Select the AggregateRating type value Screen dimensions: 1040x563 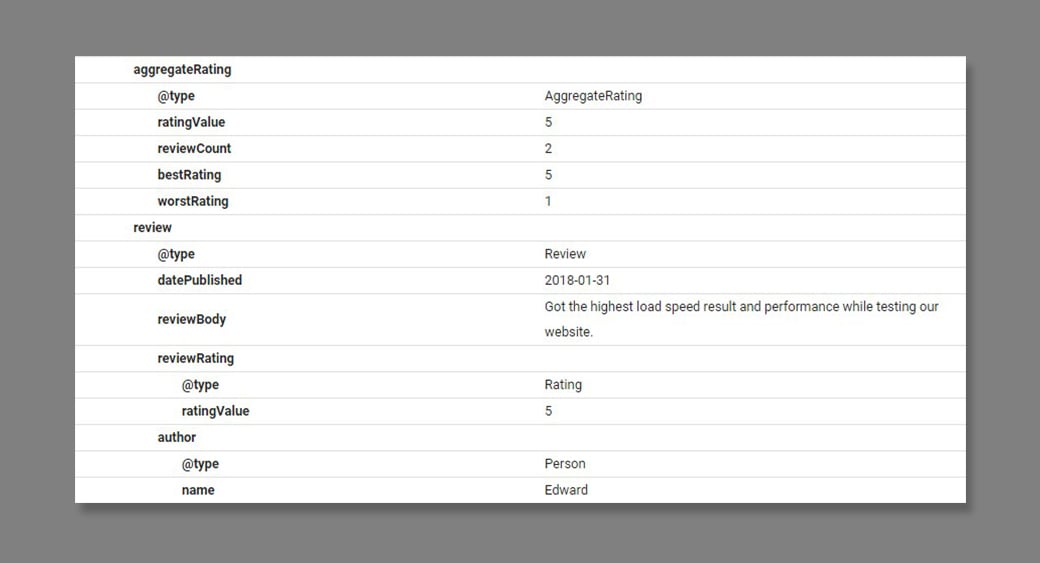pyautogui.click(x=593, y=96)
